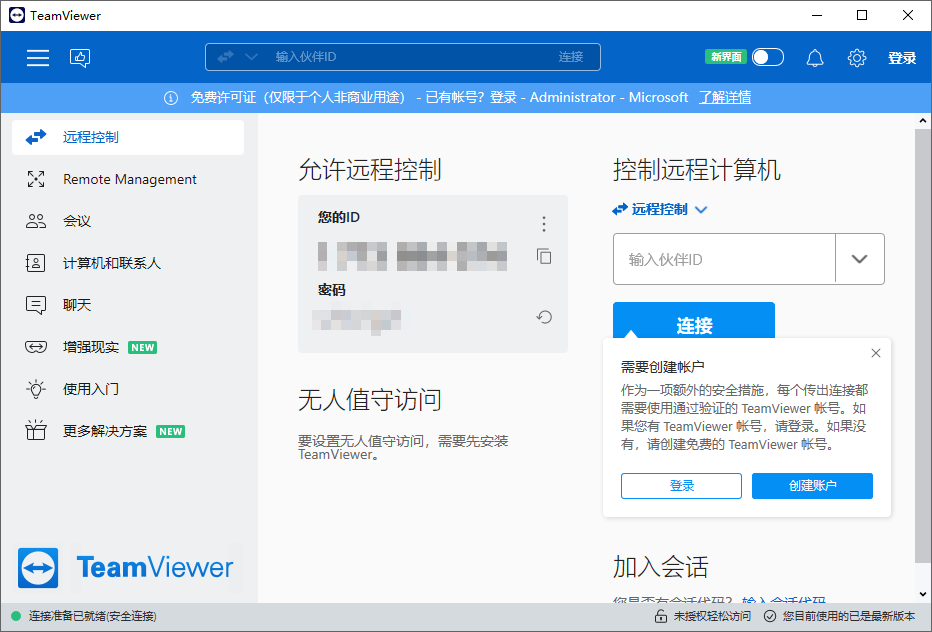Open the 聊天 sidebar item
The image size is (932, 632).
click(77, 306)
